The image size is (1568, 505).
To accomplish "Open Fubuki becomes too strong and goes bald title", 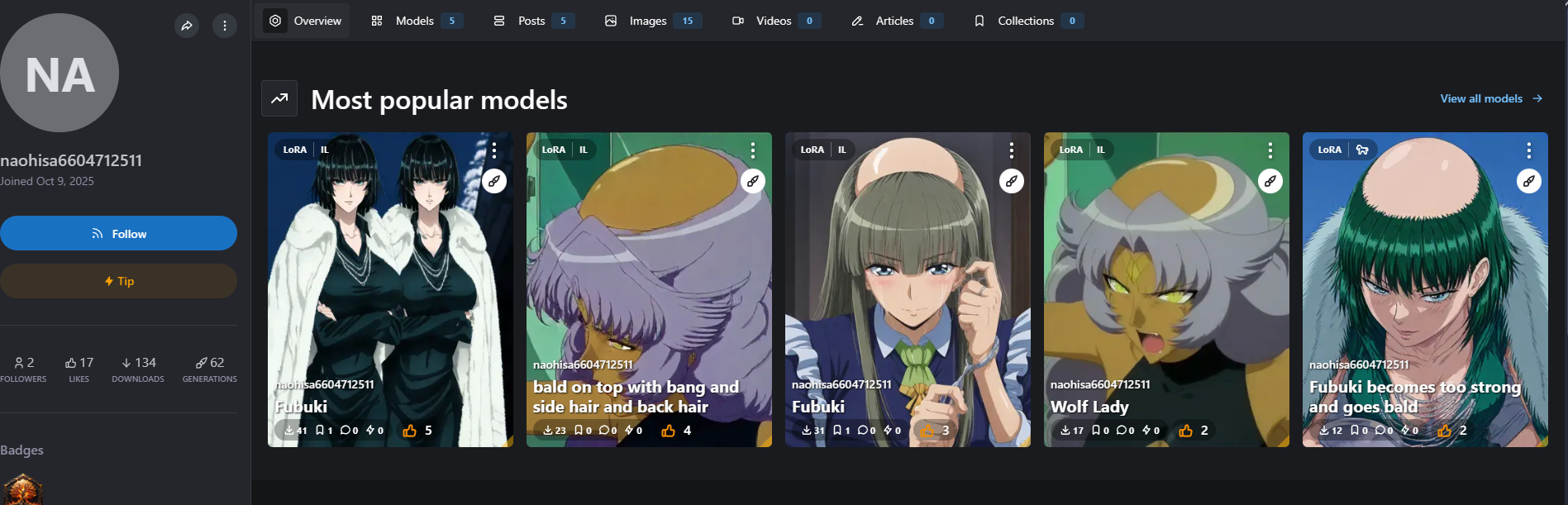I will [1415, 397].
